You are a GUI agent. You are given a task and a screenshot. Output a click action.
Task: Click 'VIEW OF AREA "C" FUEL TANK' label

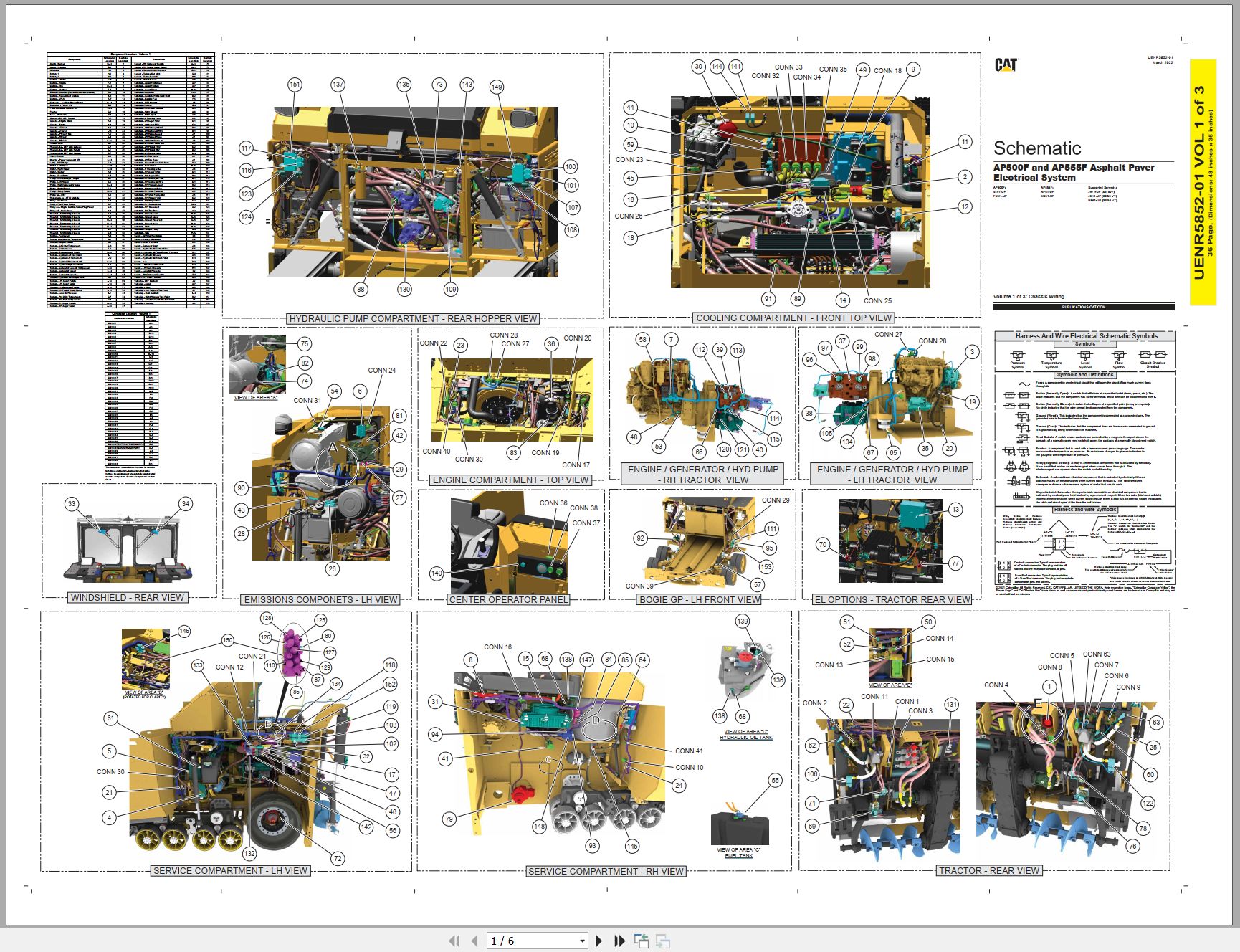738,852
